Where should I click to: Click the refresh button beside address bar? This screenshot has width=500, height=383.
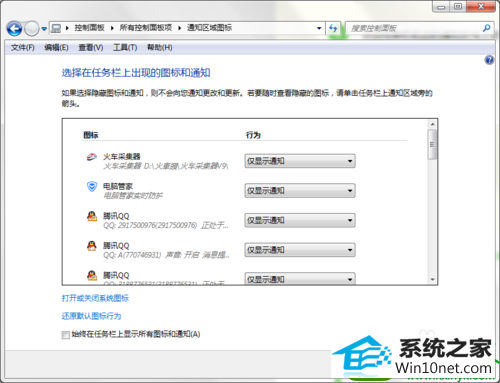(x=333, y=28)
